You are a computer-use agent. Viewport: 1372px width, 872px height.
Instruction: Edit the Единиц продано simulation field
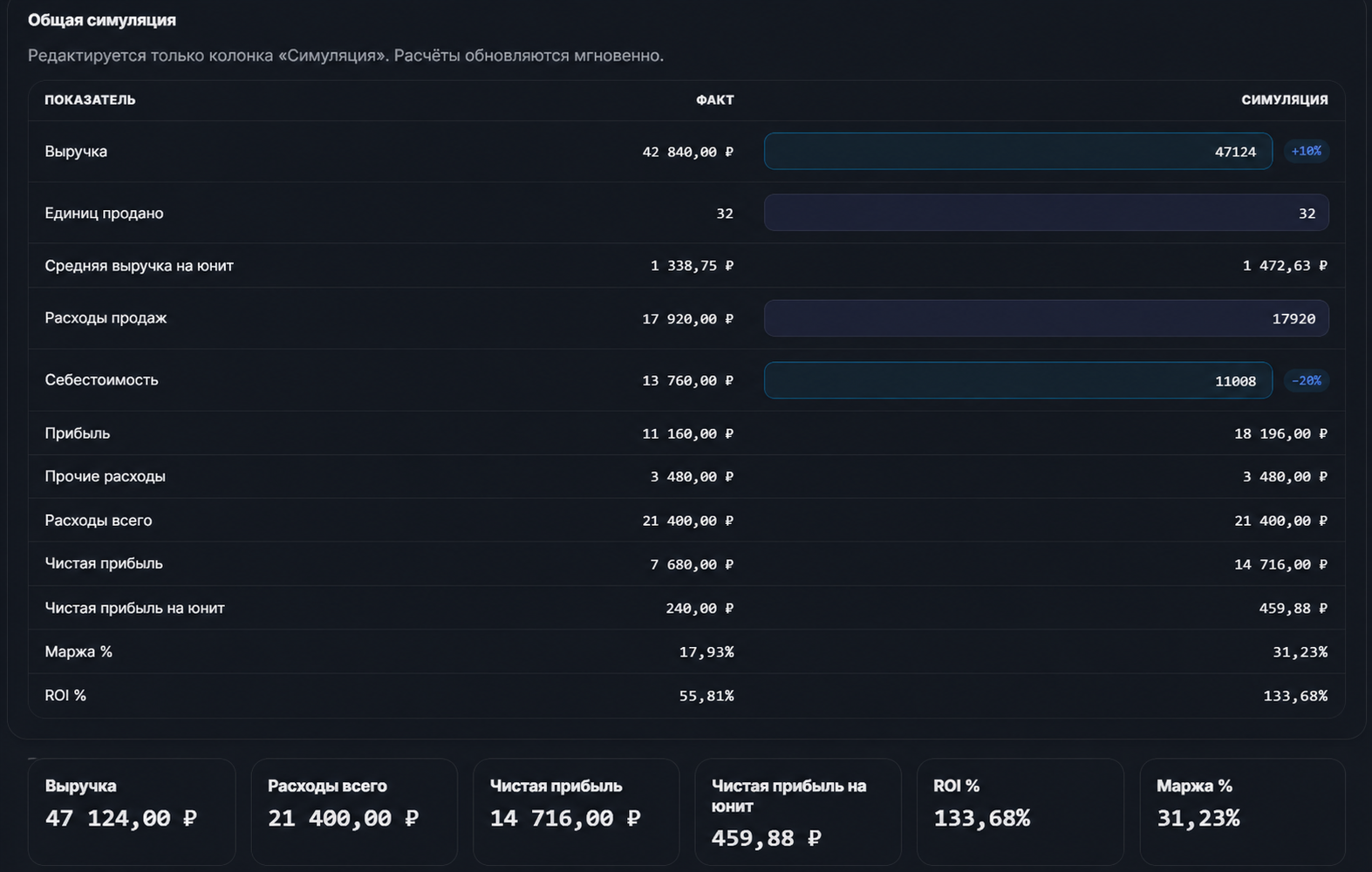(1047, 213)
